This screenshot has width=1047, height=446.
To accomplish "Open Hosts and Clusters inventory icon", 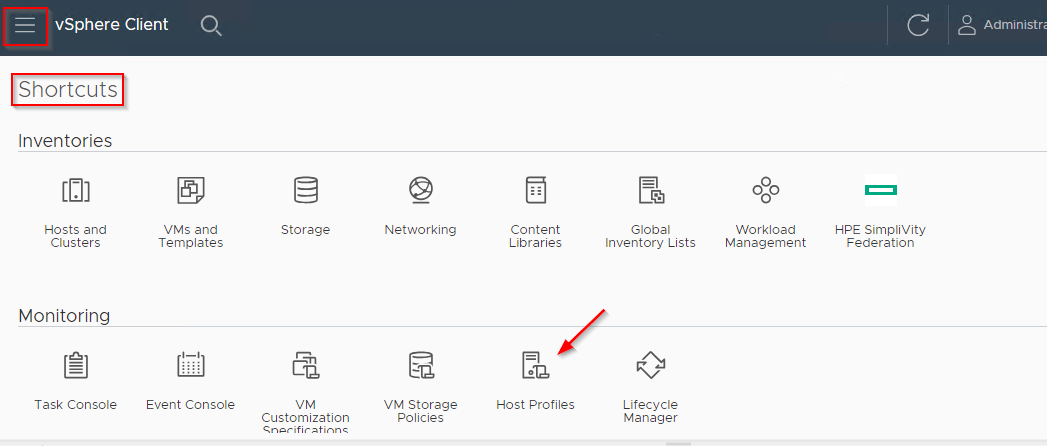I will 75,190.
